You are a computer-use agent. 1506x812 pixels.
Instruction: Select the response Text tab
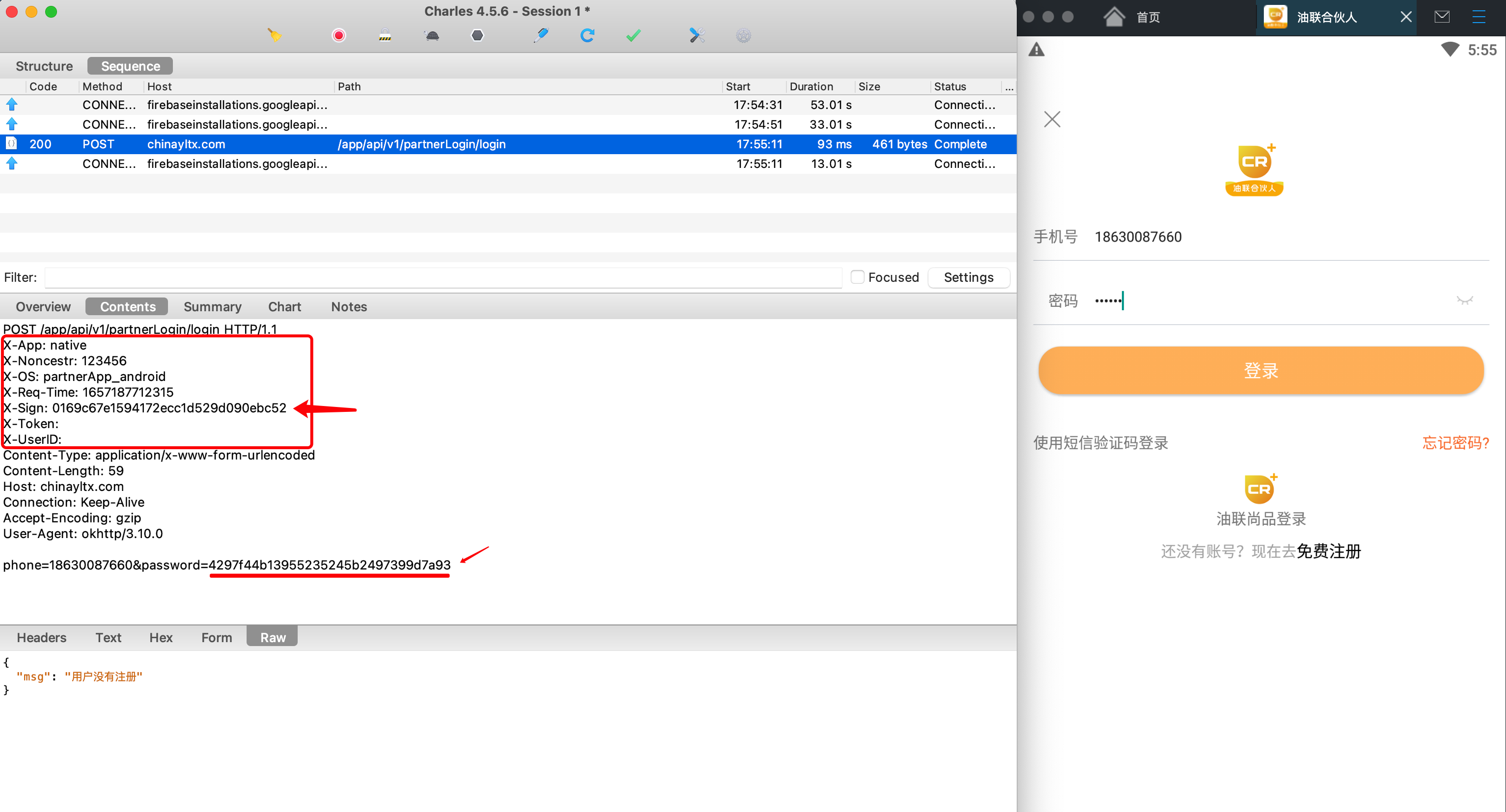(108, 637)
